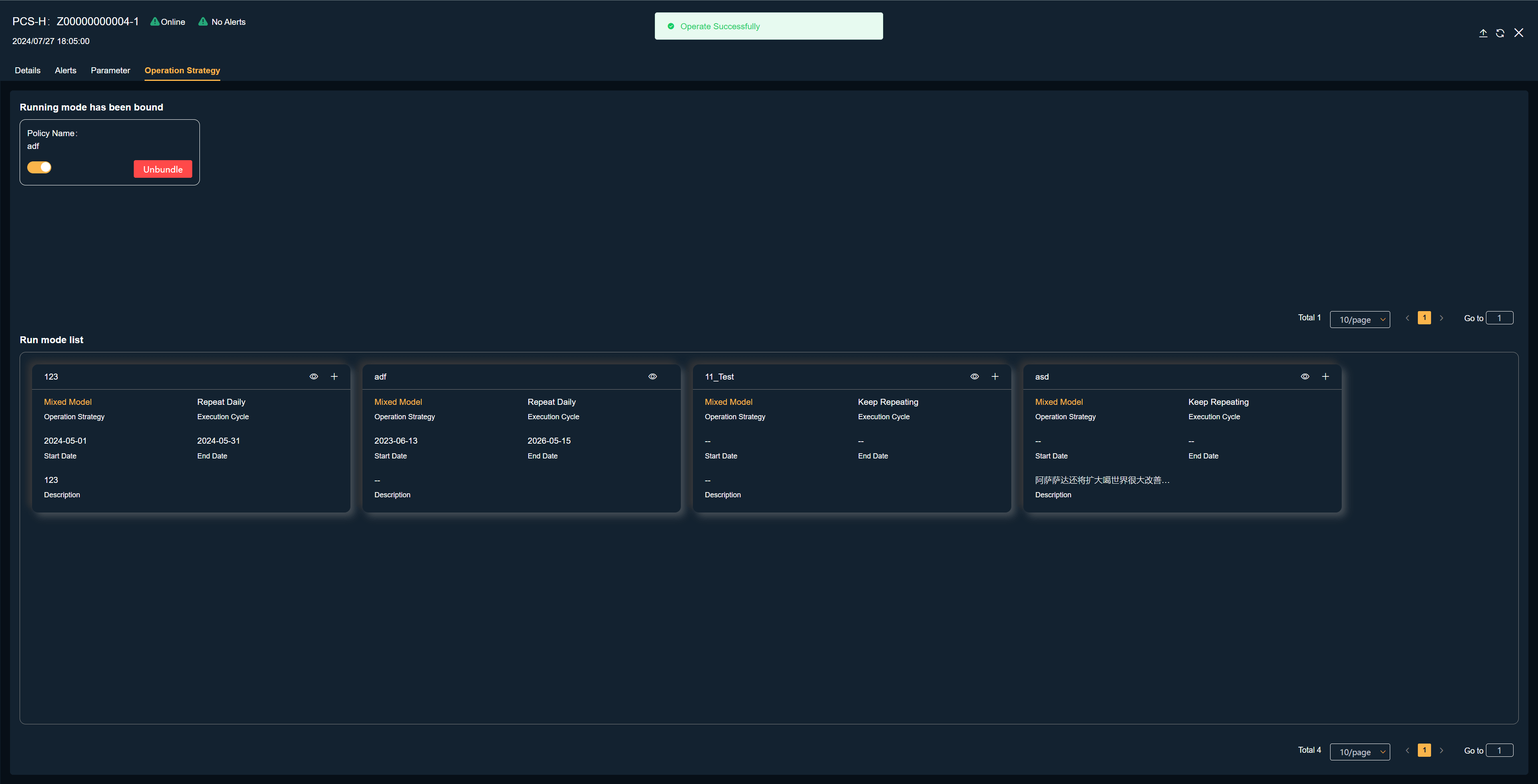Open the Details tab

tap(28, 70)
